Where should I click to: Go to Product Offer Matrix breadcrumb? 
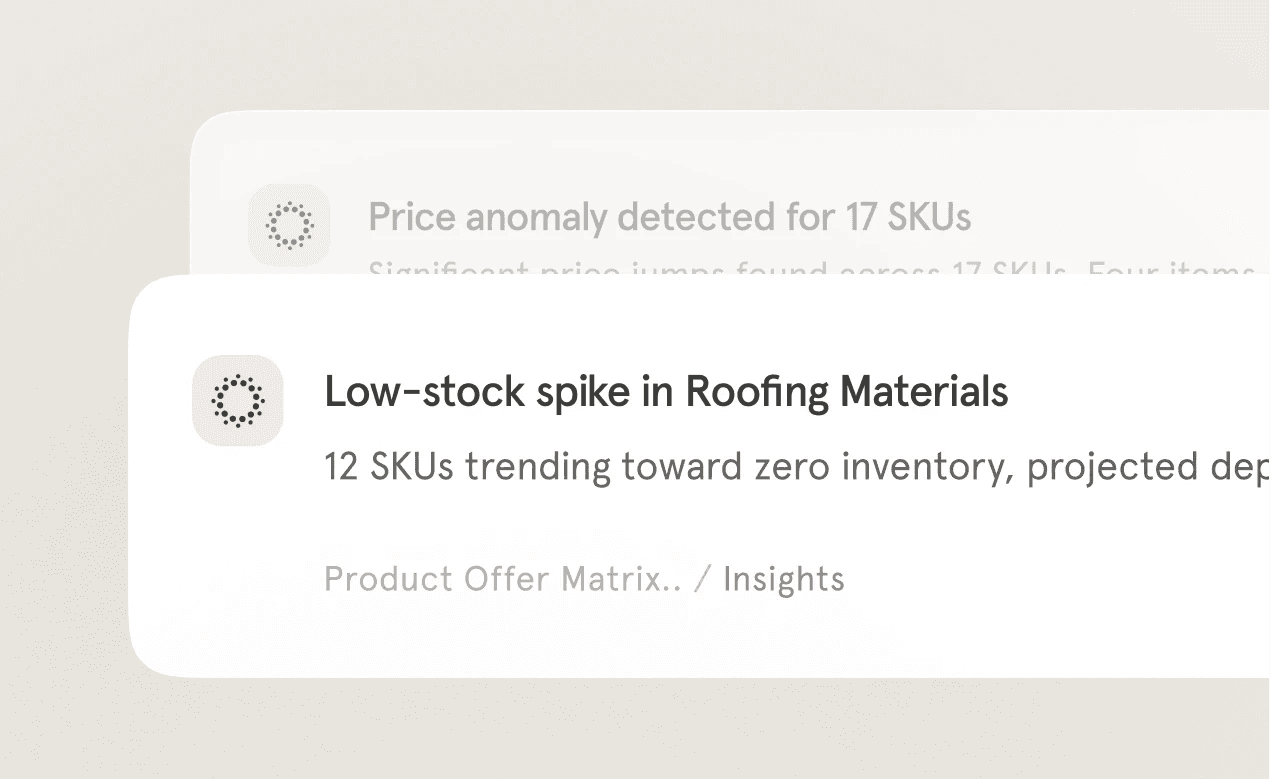[502, 579]
